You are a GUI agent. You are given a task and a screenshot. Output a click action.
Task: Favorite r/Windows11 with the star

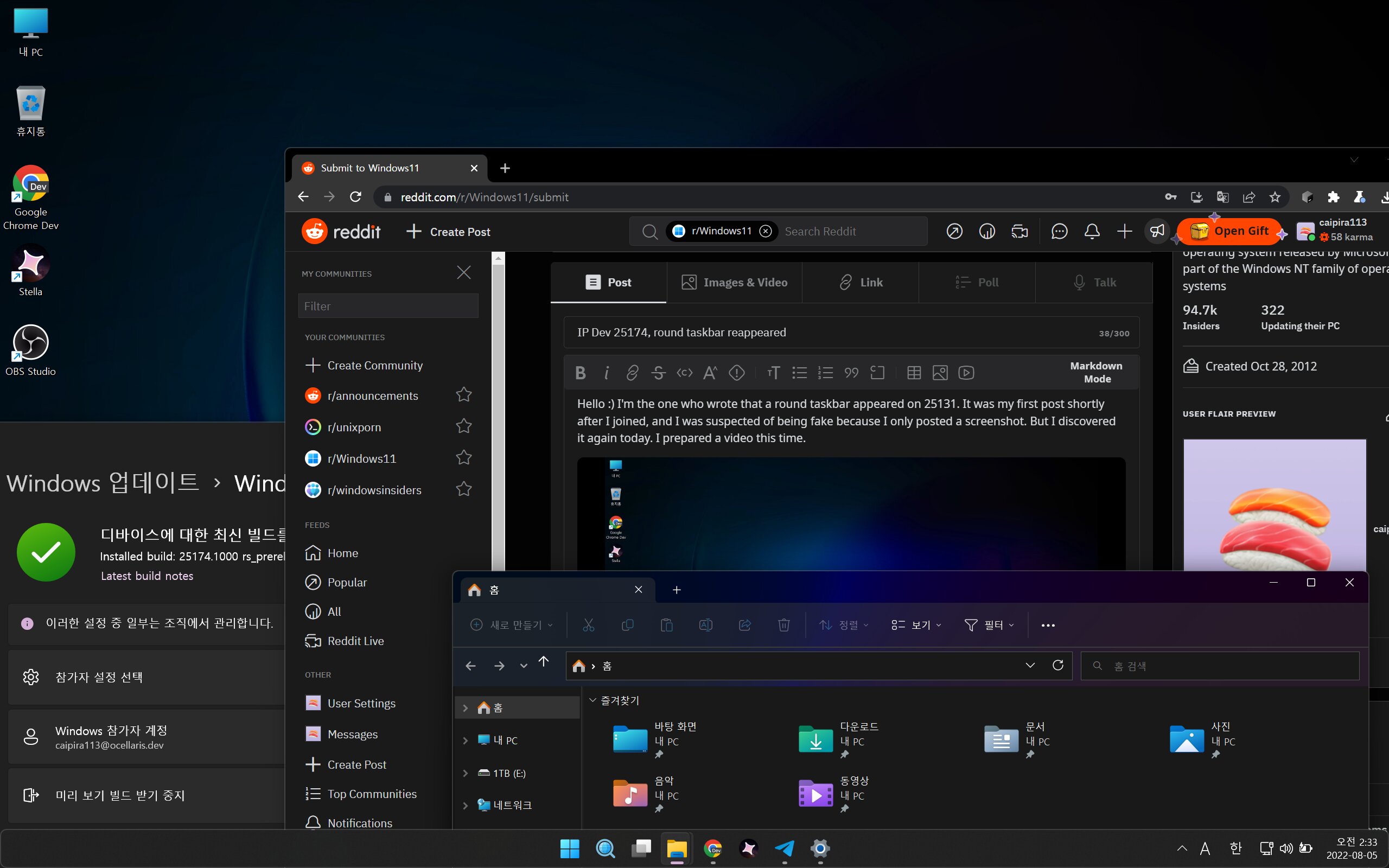click(x=464, y=457)
